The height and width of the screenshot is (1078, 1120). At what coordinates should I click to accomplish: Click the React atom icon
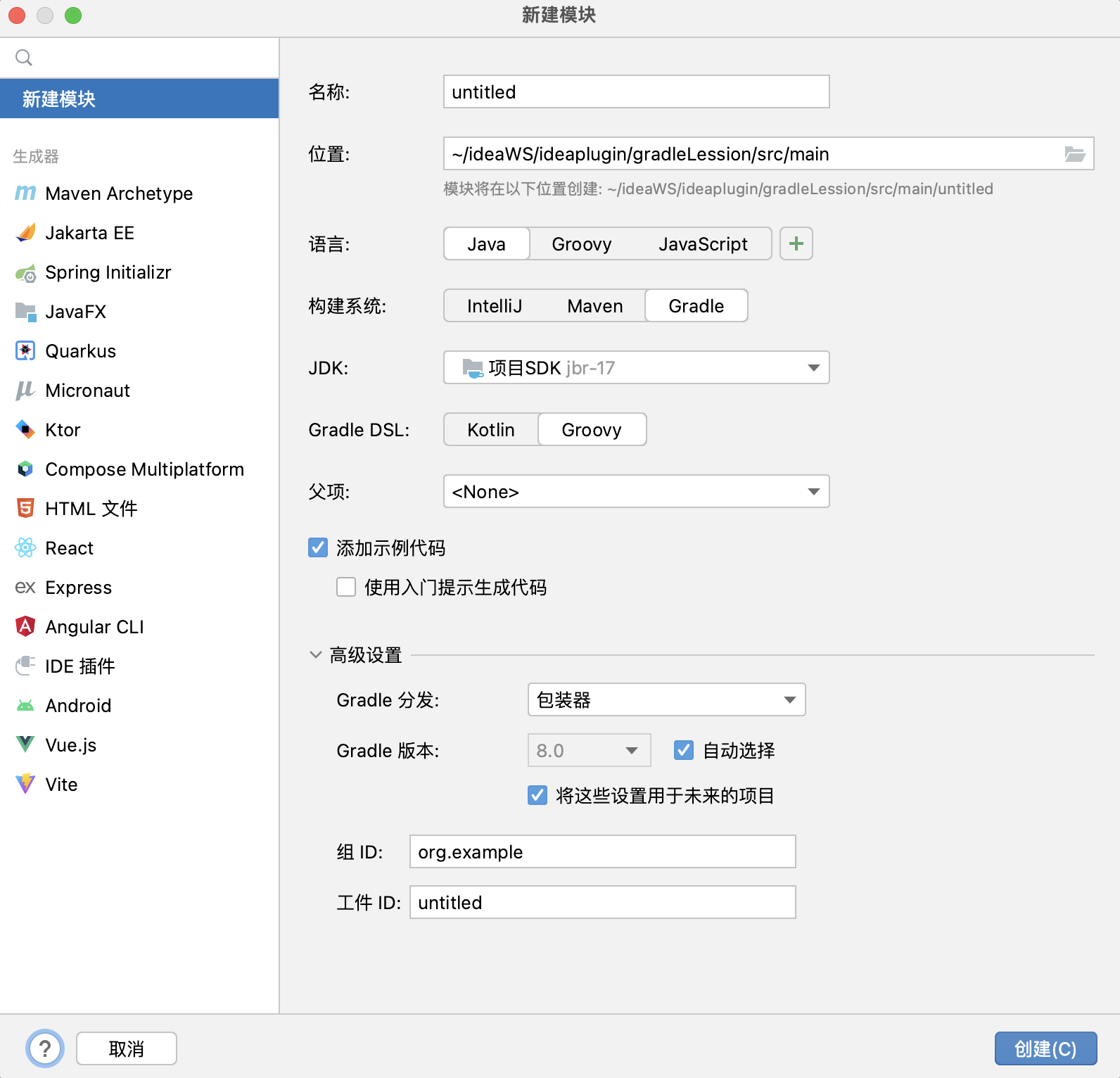pyautogui.click(x=25, y=547)
